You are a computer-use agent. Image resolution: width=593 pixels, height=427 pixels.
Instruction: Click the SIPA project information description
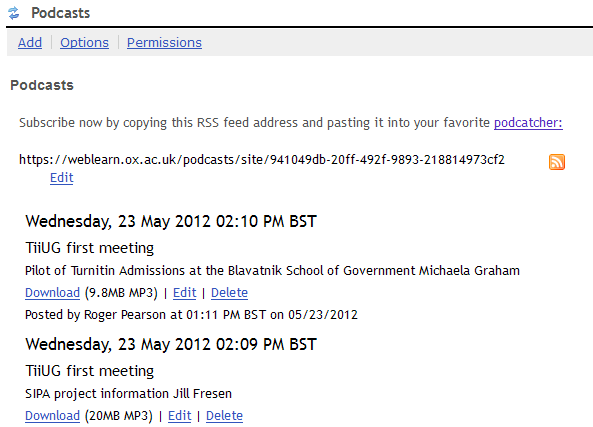tap(128, 393)
